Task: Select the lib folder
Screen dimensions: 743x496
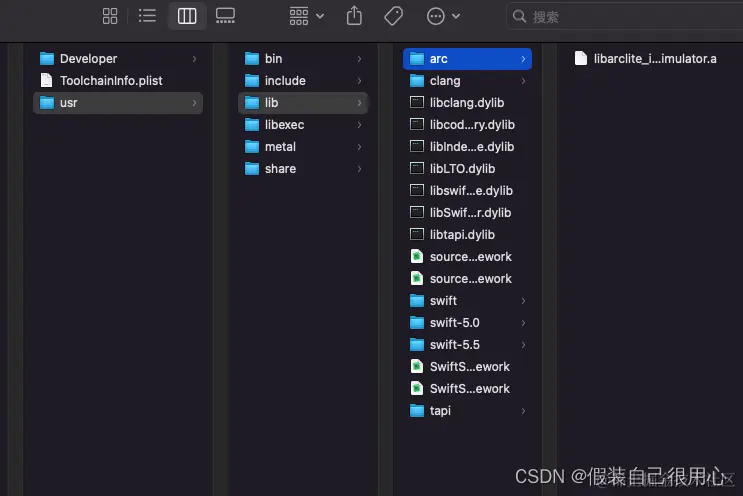Action: click(x=303, y=103)
